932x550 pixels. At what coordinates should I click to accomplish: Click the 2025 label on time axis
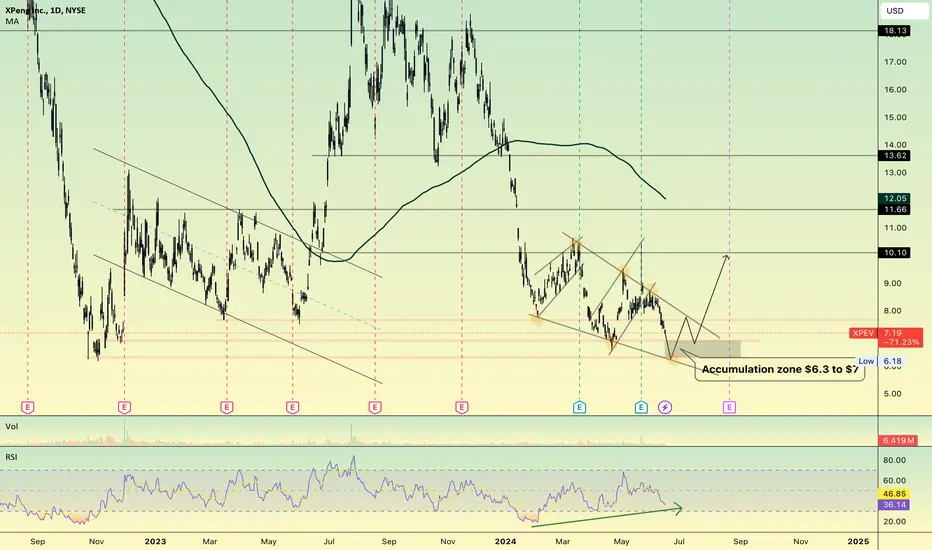858,542
